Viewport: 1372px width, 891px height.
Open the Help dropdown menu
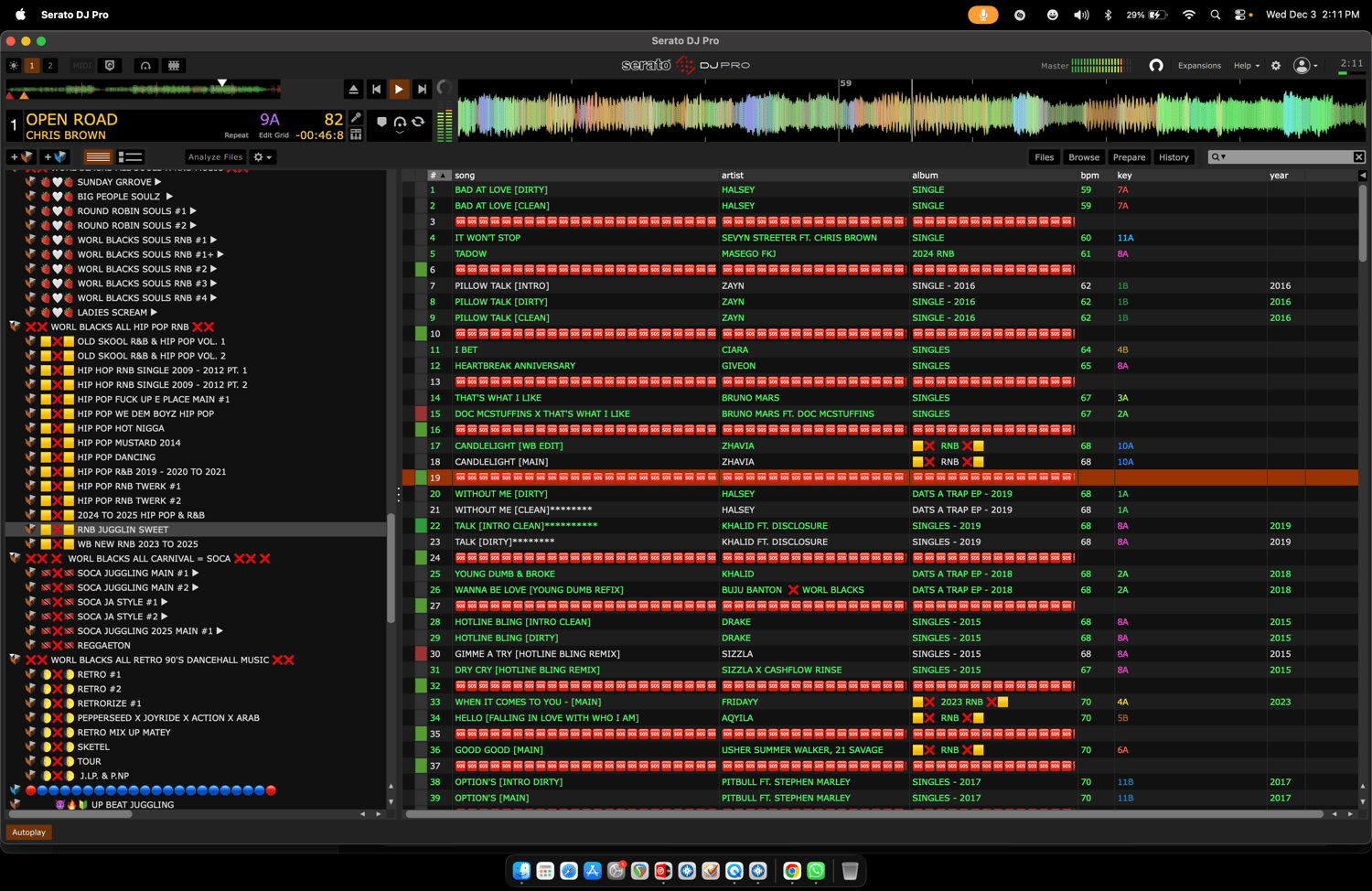point(1246,66)
